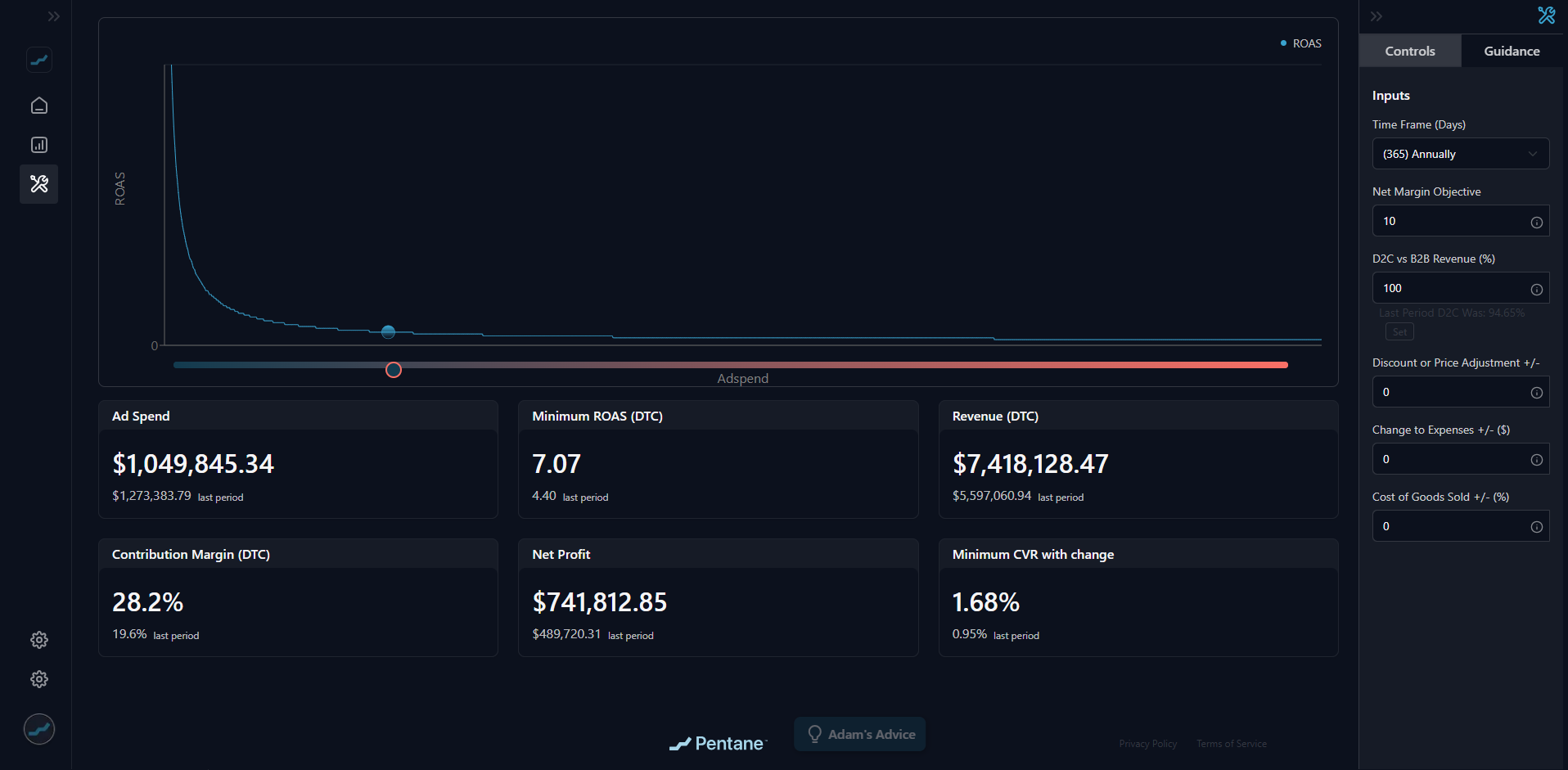The width and height of the screenshot is (1568, 770).
Task: Open the Home page from the sidebar
Action: (x=38, y=106)
